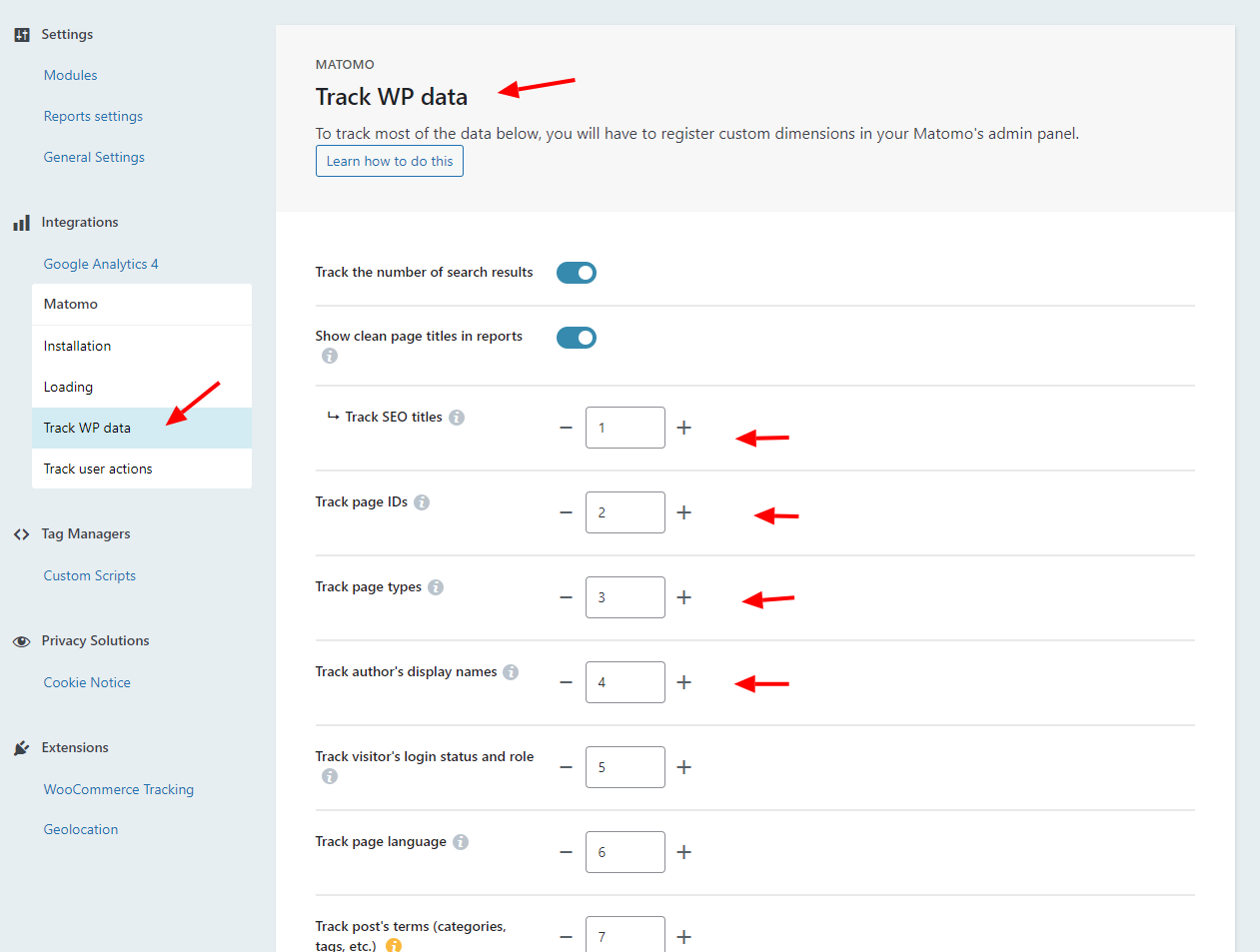The width and height of the screenshot is (1260, 952).
Task: Go to WooCommerce Tracking extension
Action: point(118,789)
